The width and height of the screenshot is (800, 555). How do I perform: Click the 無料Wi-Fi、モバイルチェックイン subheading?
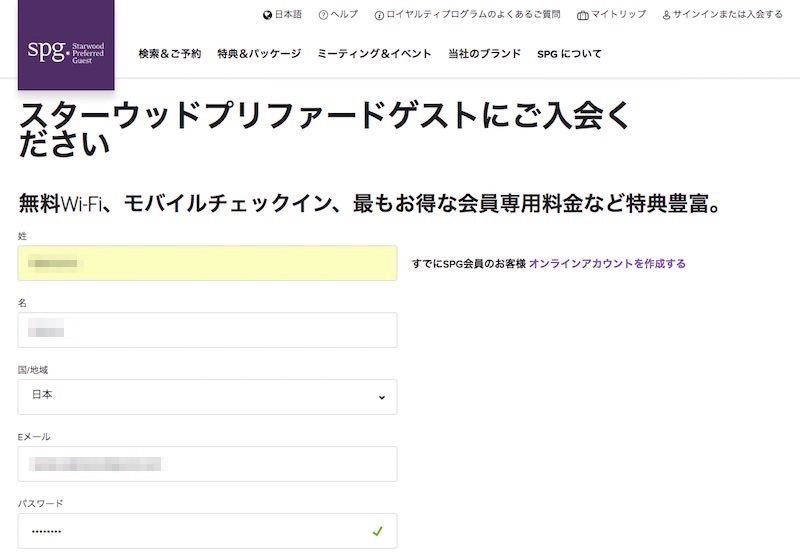point(370,204)
